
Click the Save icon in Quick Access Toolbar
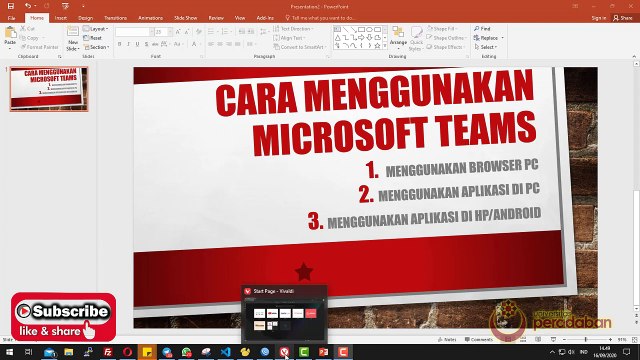point(11,6)
